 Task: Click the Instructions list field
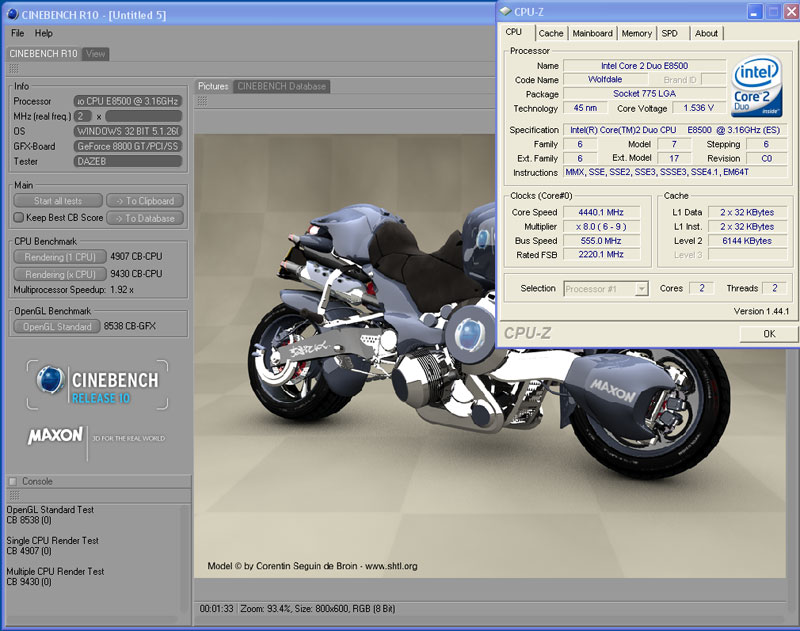pyautogui.click(x=674, y=172)
